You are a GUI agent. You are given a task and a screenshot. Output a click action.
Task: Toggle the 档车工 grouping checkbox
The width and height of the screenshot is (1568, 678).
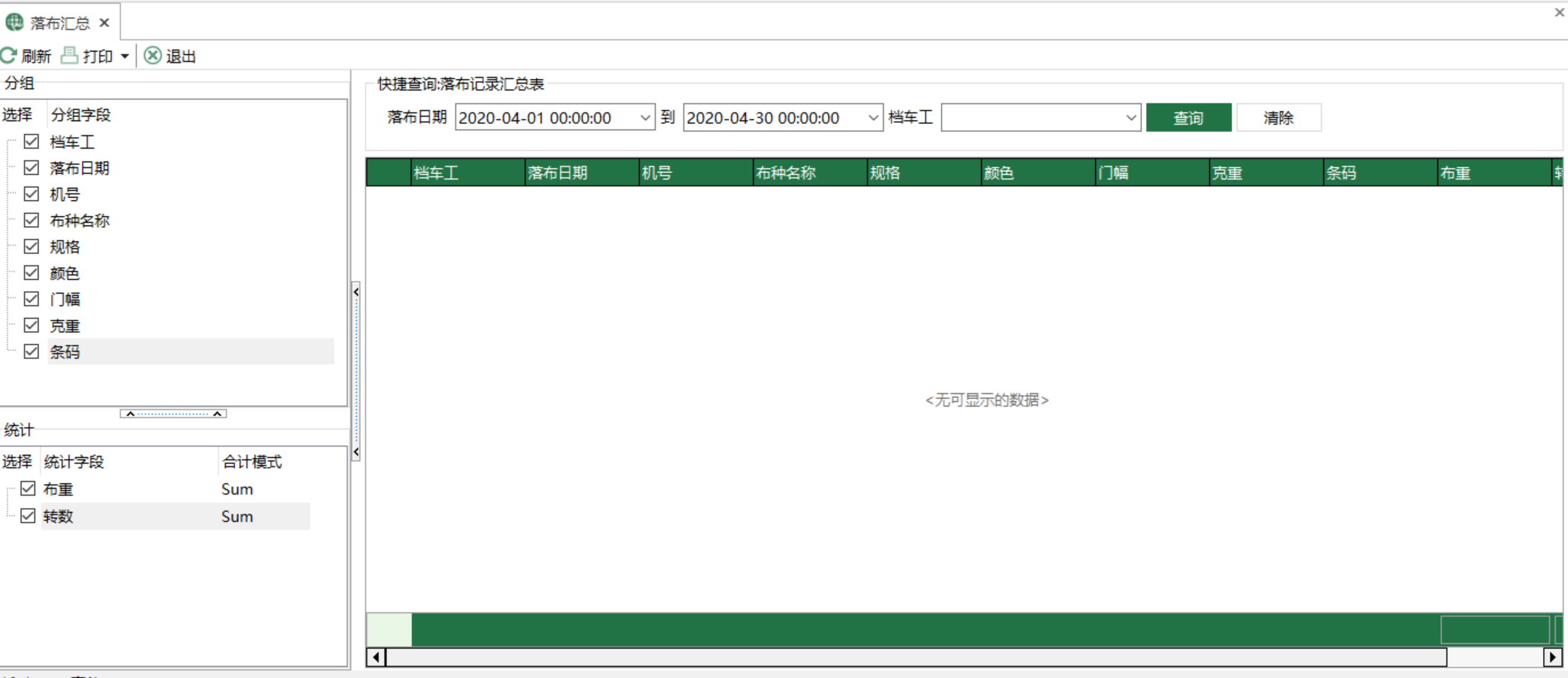point(31,142)
